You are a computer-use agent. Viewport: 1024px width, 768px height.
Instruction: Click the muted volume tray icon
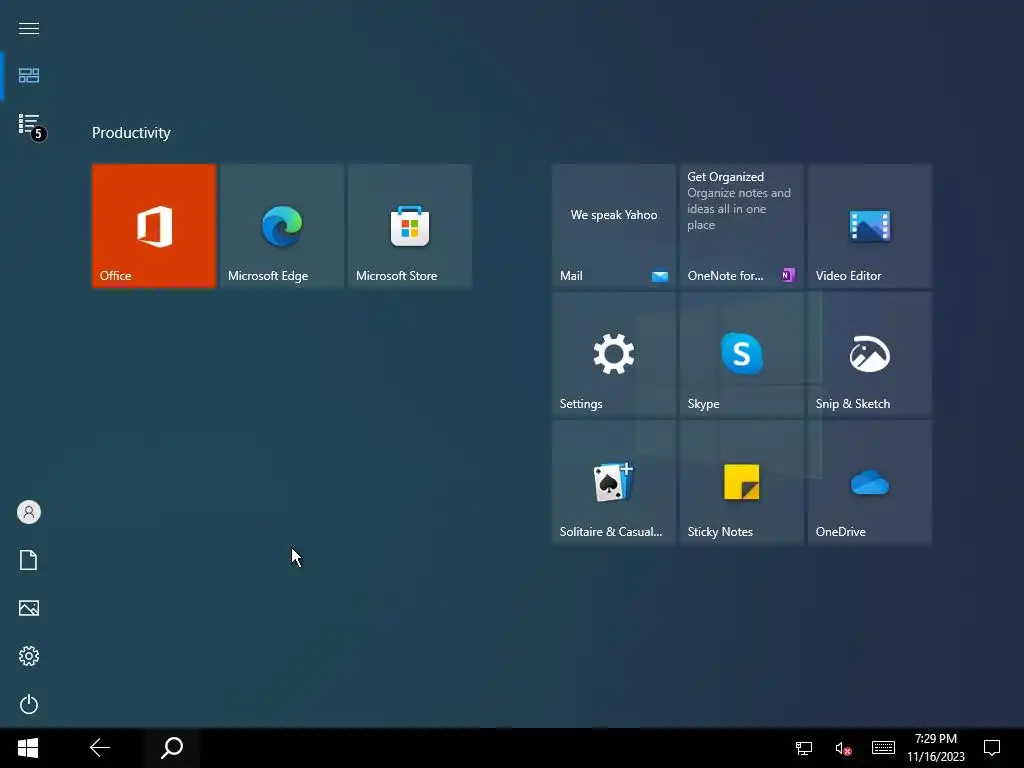click(x=843, y=748)
